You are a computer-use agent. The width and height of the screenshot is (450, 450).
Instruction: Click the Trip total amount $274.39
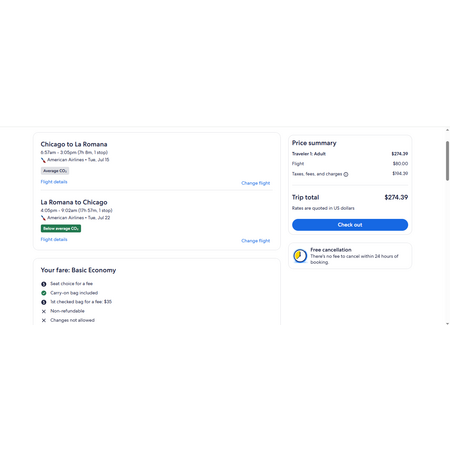(x=396, y=197)
